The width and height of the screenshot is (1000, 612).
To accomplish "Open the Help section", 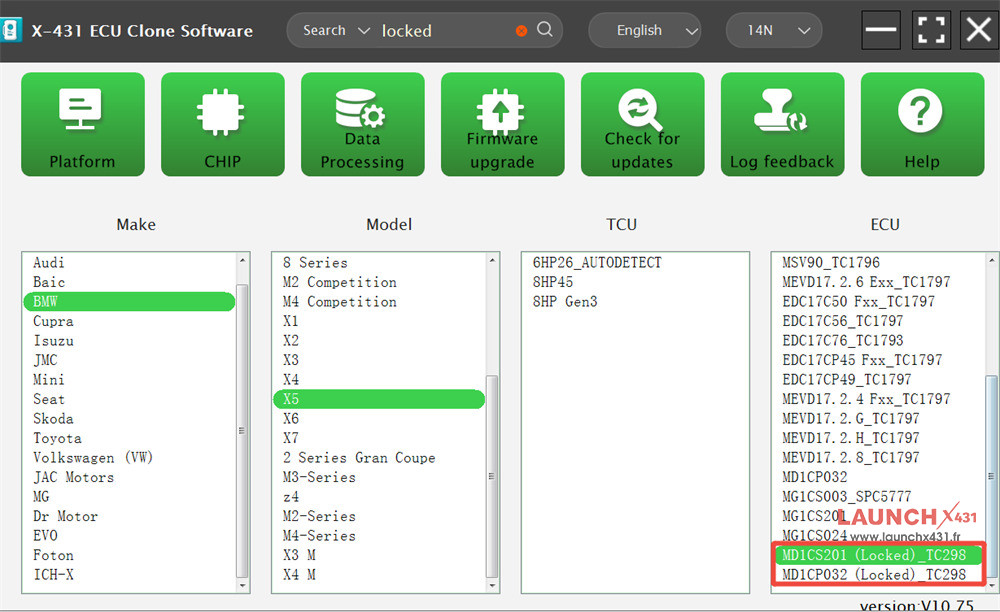I will coord(922,124).
